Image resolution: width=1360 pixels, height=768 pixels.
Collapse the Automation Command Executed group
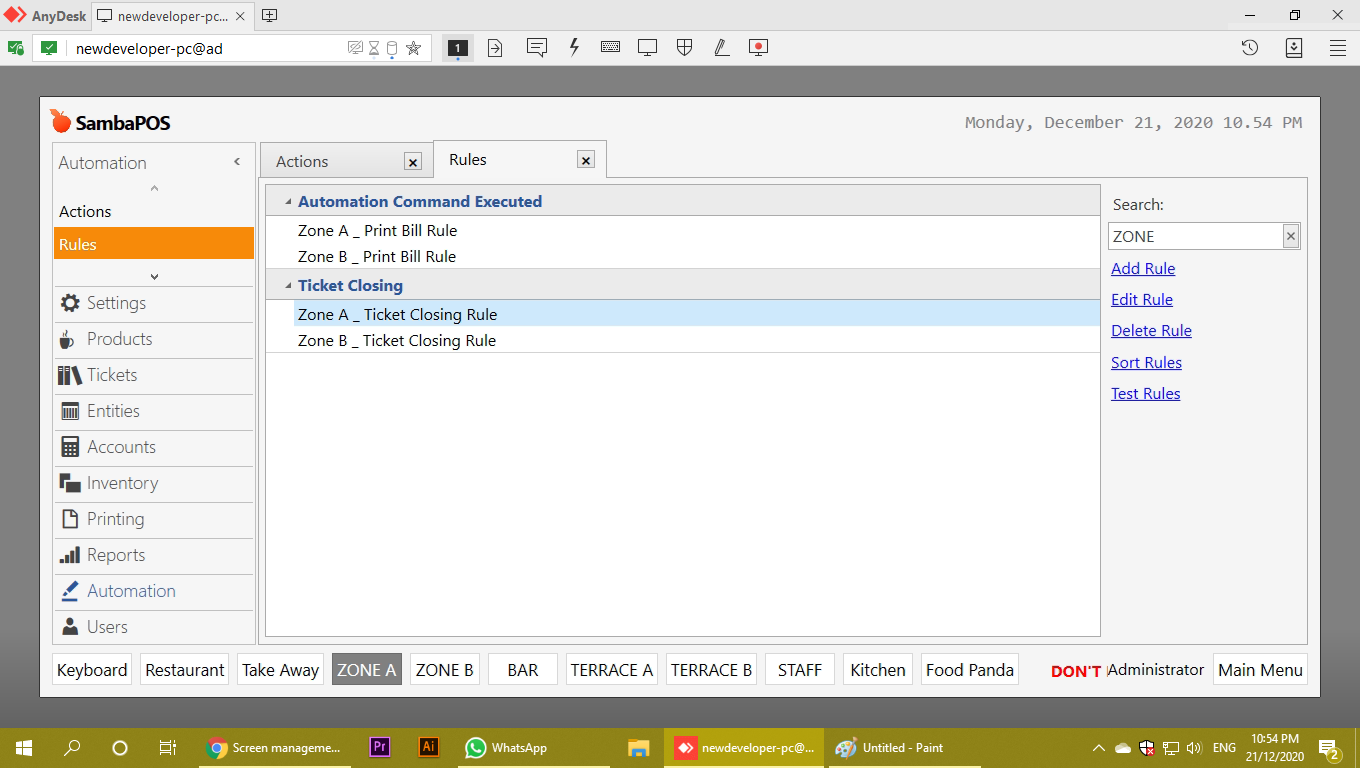click(287, 202)
